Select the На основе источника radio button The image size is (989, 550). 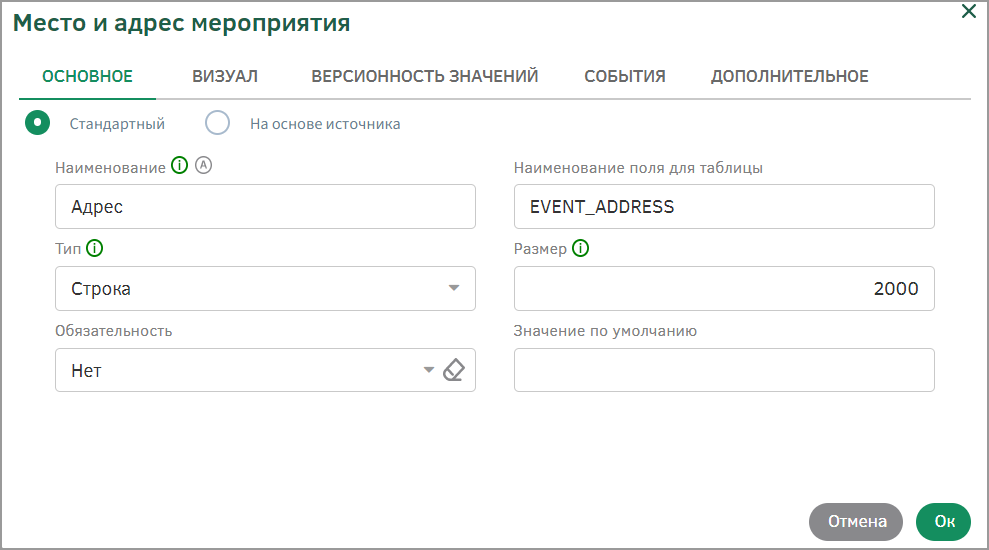(218, 123)
